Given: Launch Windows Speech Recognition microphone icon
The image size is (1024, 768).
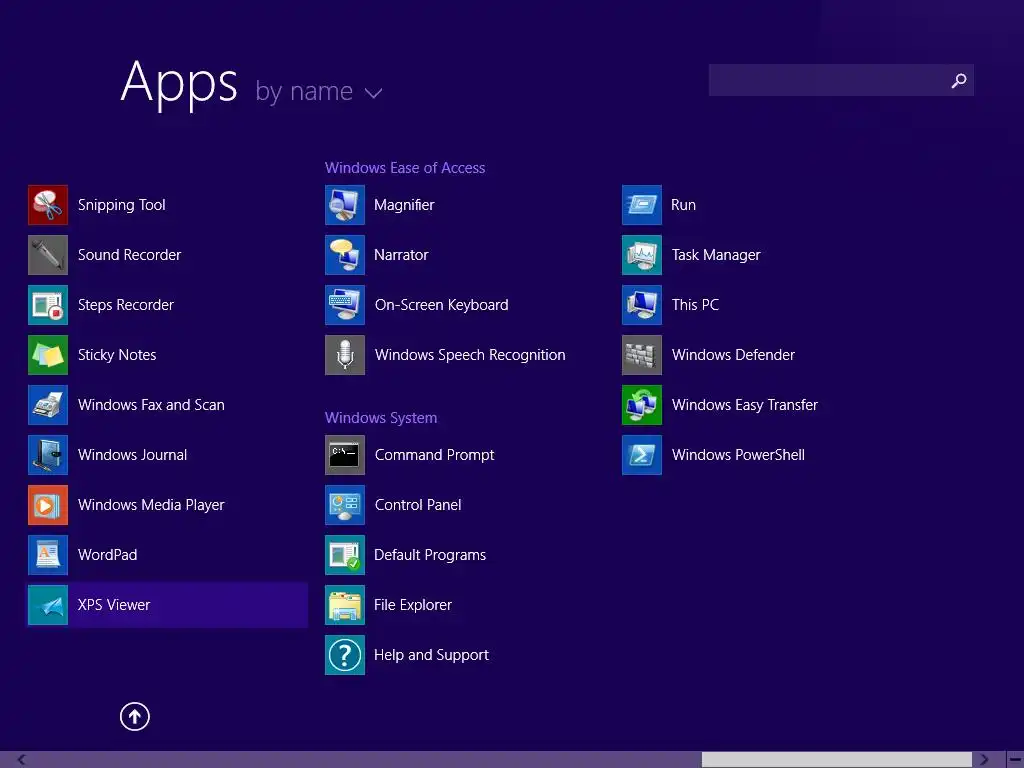Looking at the screenshot, I should pyautogui.click(x=345, y=355).
